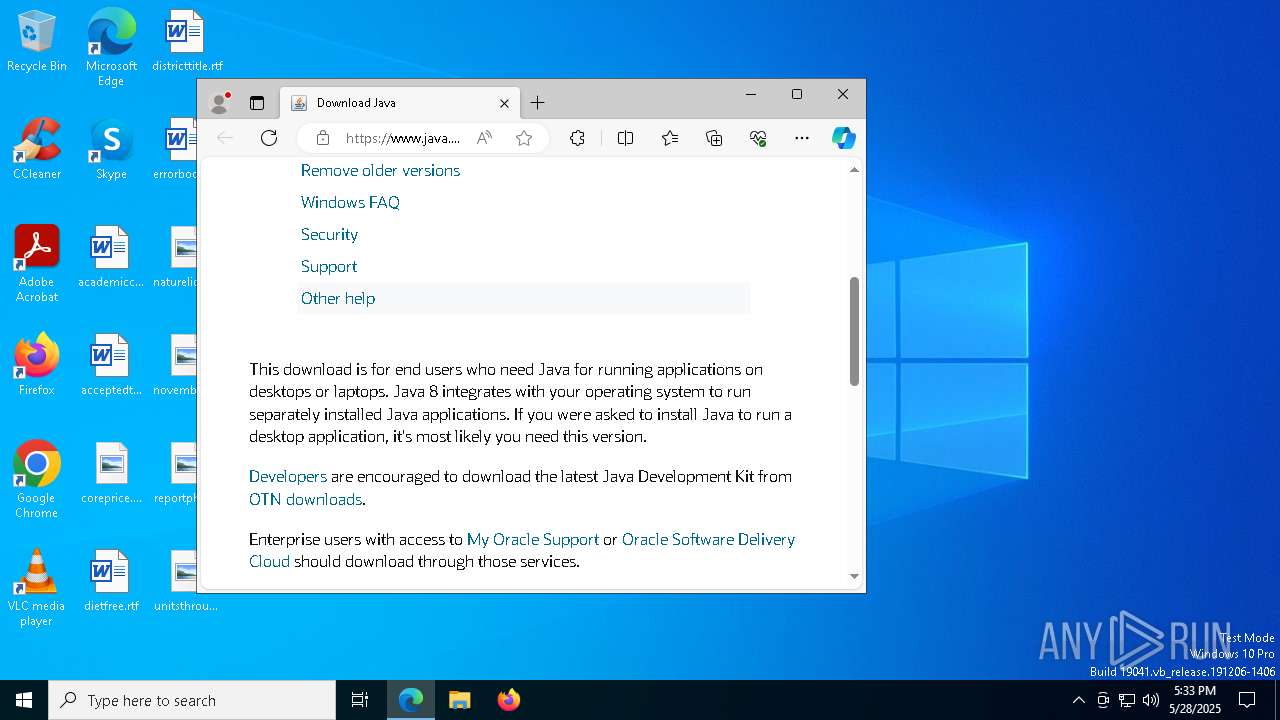Image resolution: width=1280 pixels, height=720 pixels.
Task: Select the districttitle.rtf desktop file
Action: (x=187, y=42)
